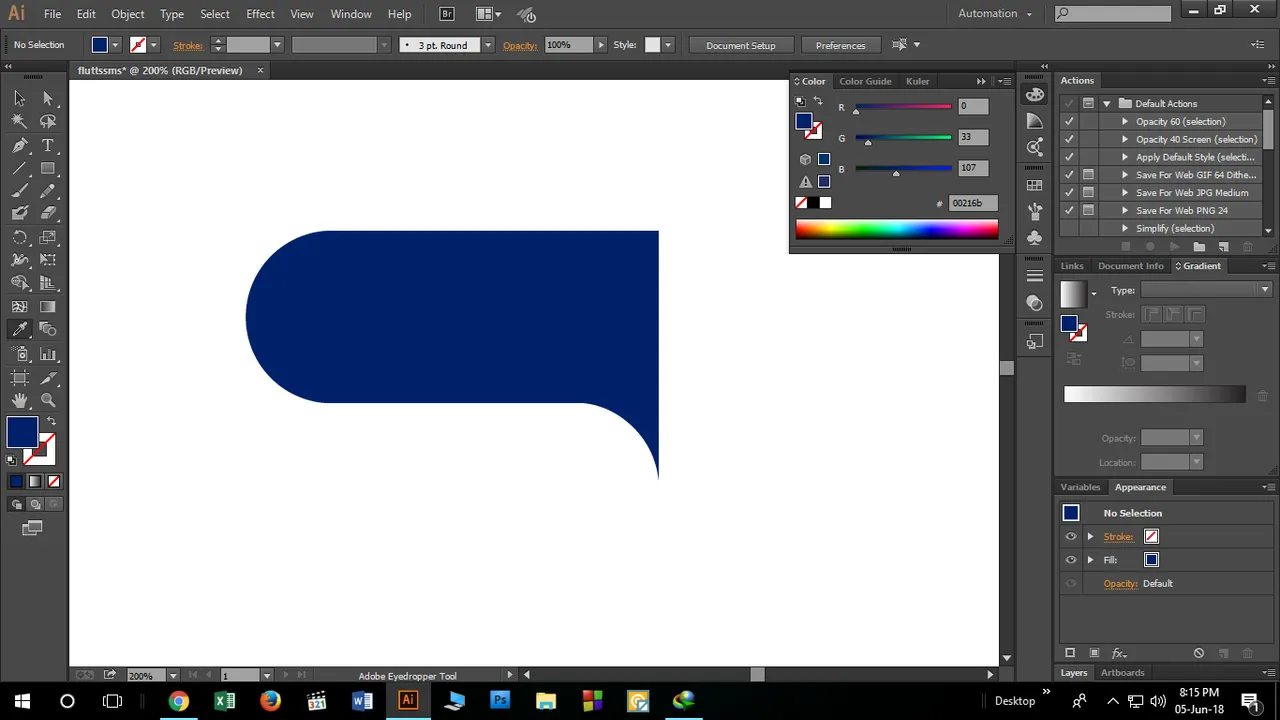Screen dimensions: 1280x720
Task: Open the File menu
Action: pyautogui.click(x=52, y=14)
